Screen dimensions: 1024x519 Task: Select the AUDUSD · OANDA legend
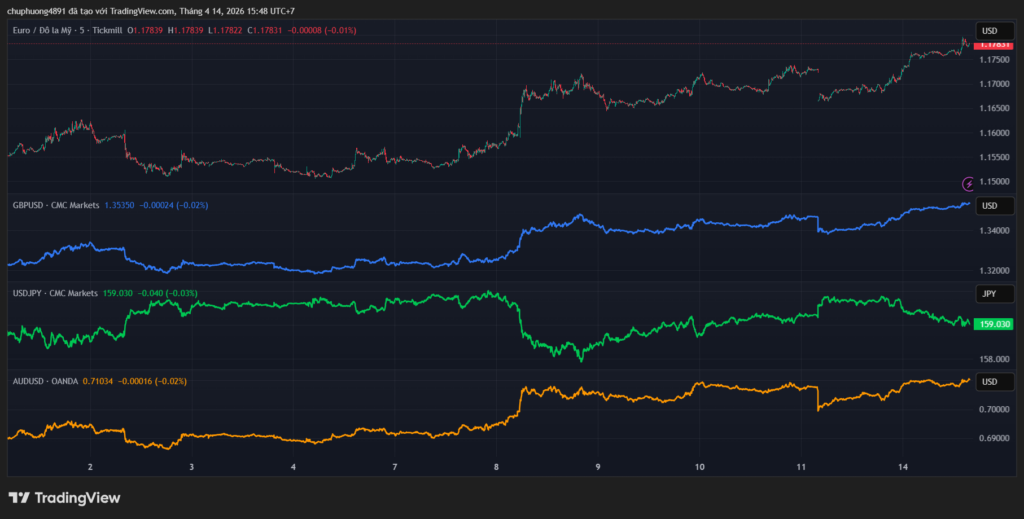pyautogui.click(x=49, y=381)
